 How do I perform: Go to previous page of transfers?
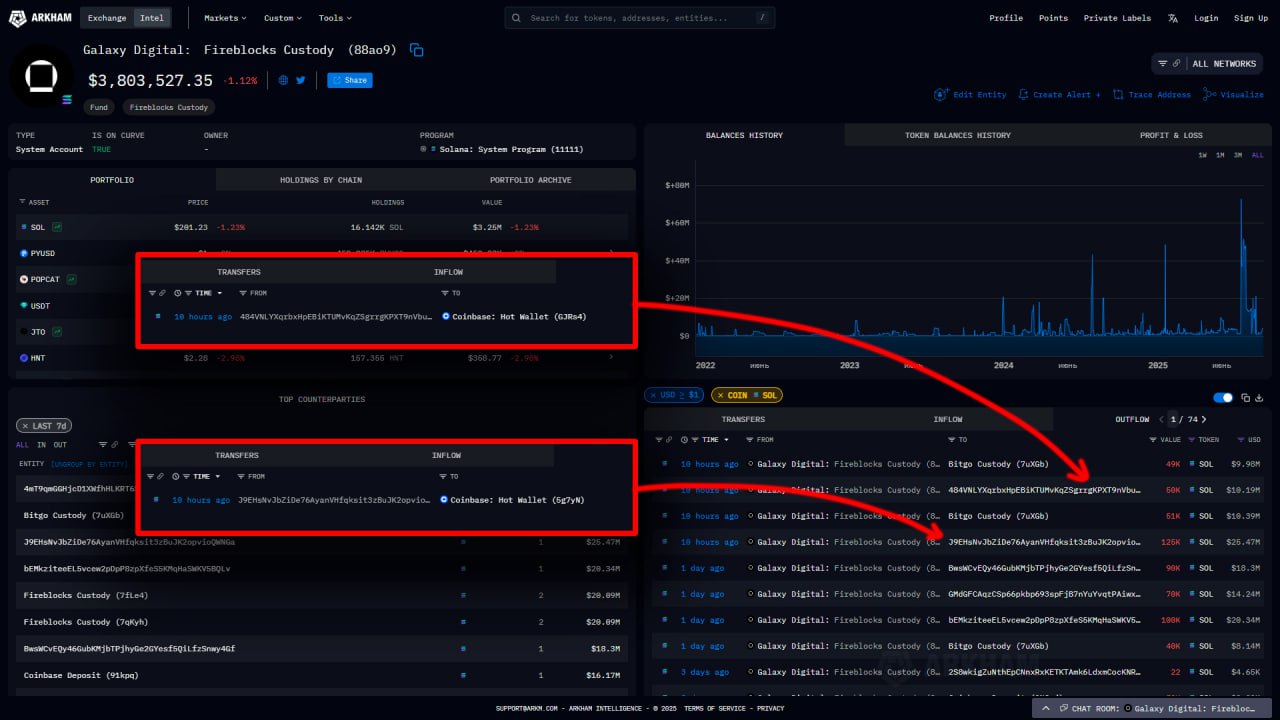click(x=1163, y=419)
